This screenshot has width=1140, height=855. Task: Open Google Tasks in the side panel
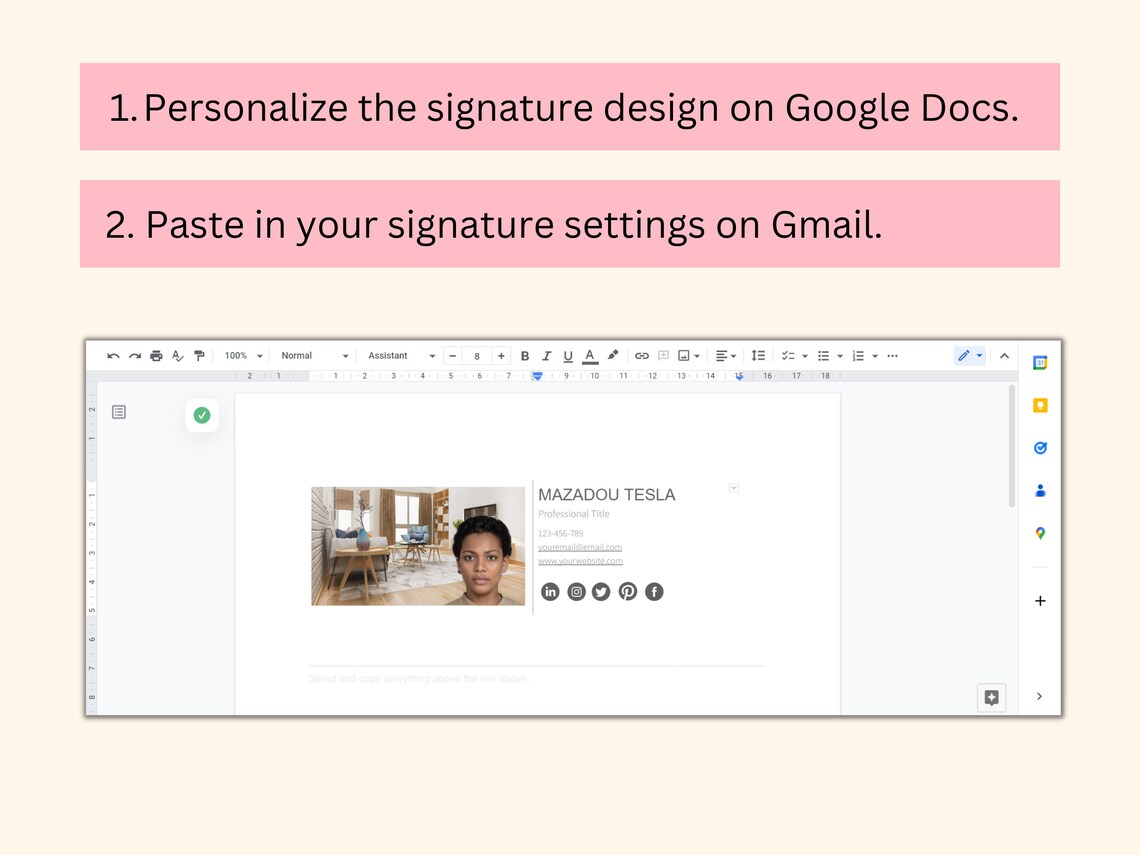(1039, 448)
